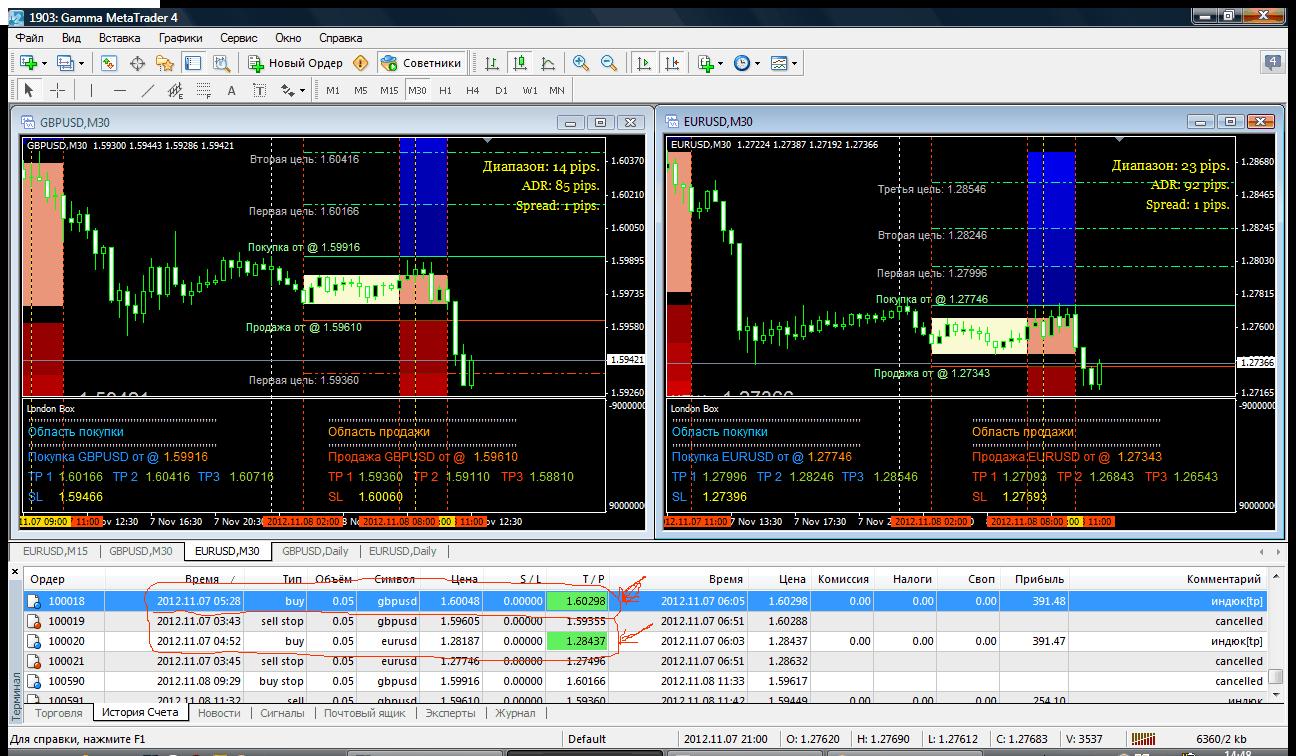Close the Terminal panel with x
The image size is (1296, 756).
(14, 572)
